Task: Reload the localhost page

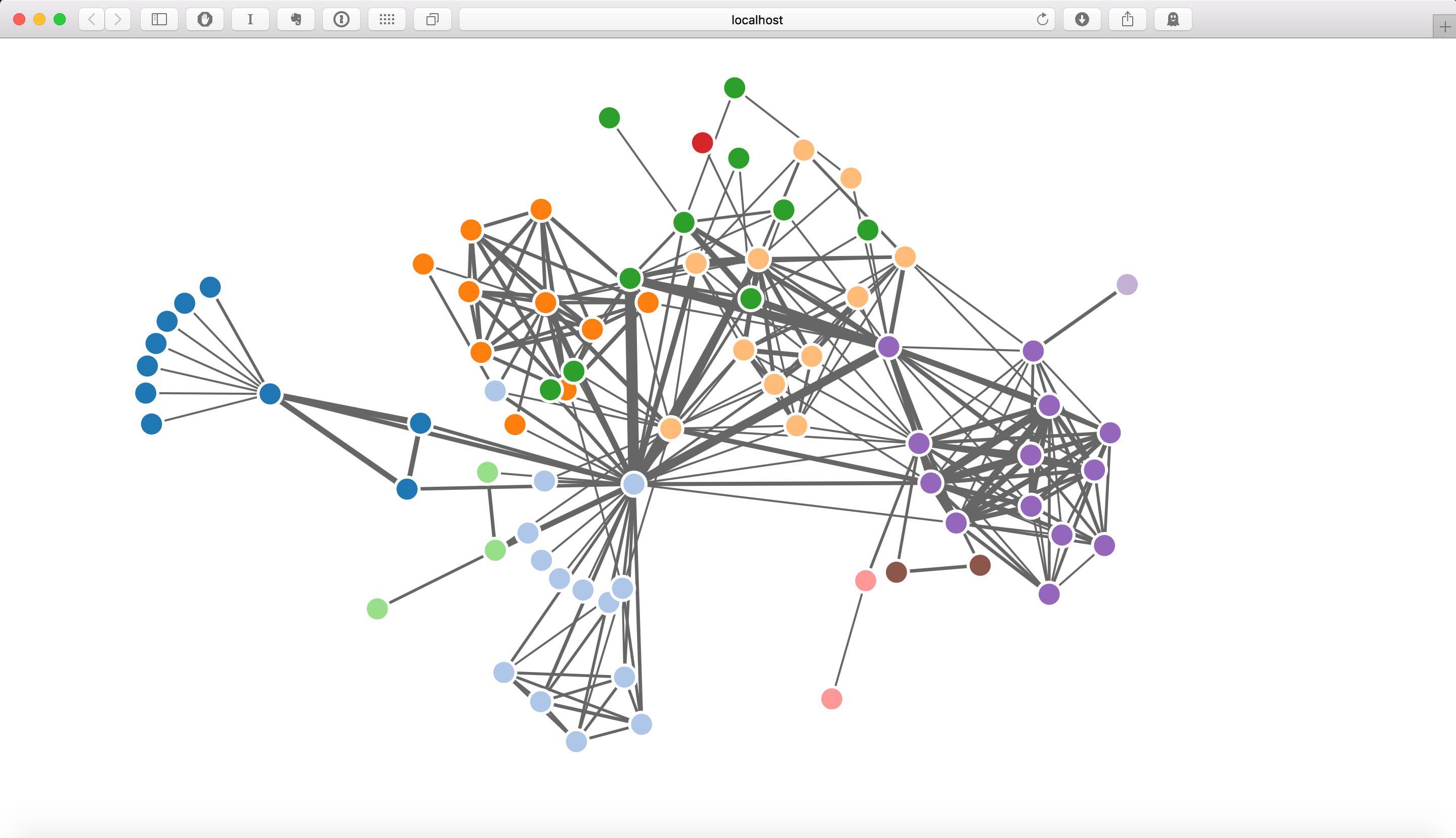Action: tap(1042, 20)
